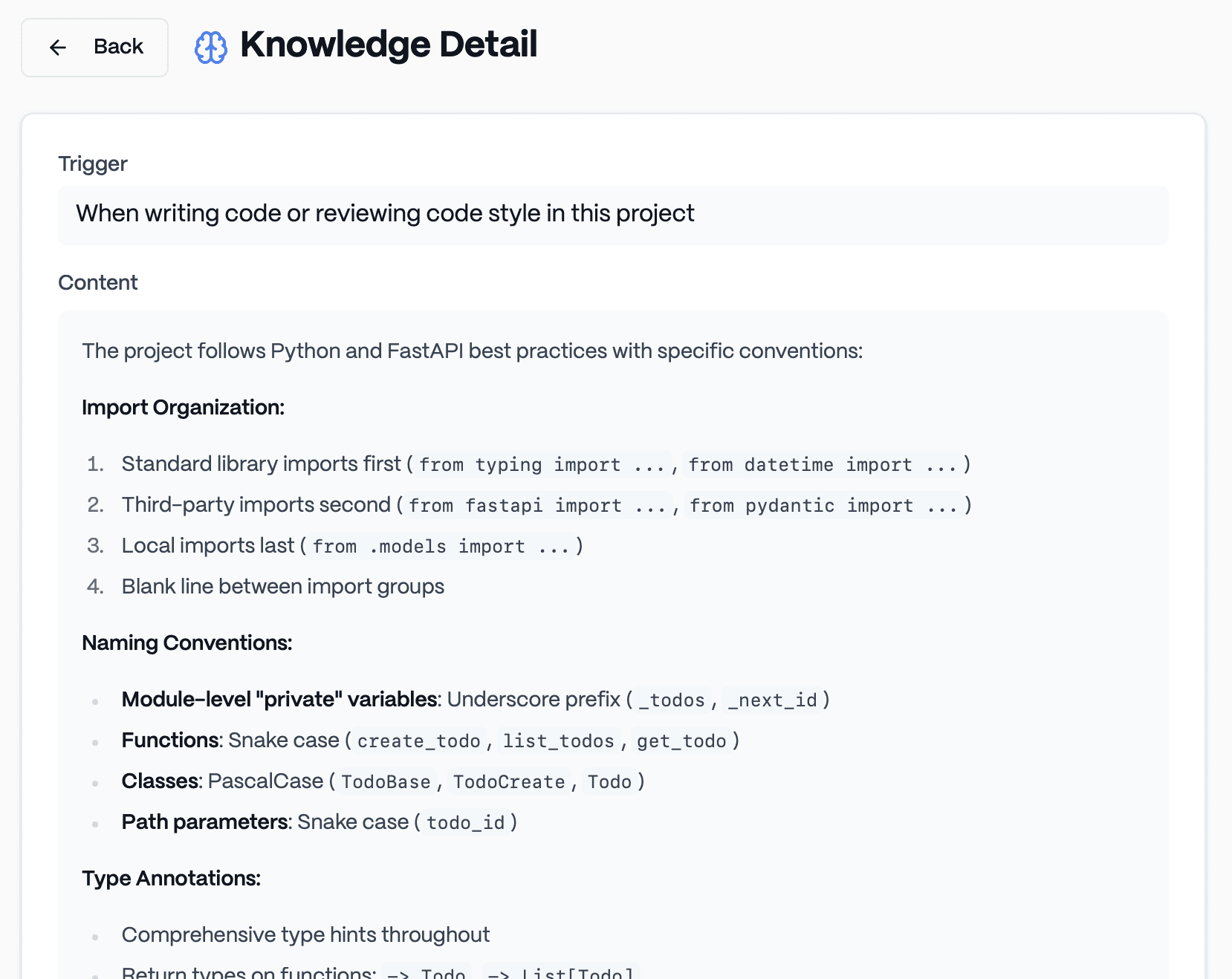Click the Import Organization heading
The height and width of the screenshot is (979, 1232).
184,407
